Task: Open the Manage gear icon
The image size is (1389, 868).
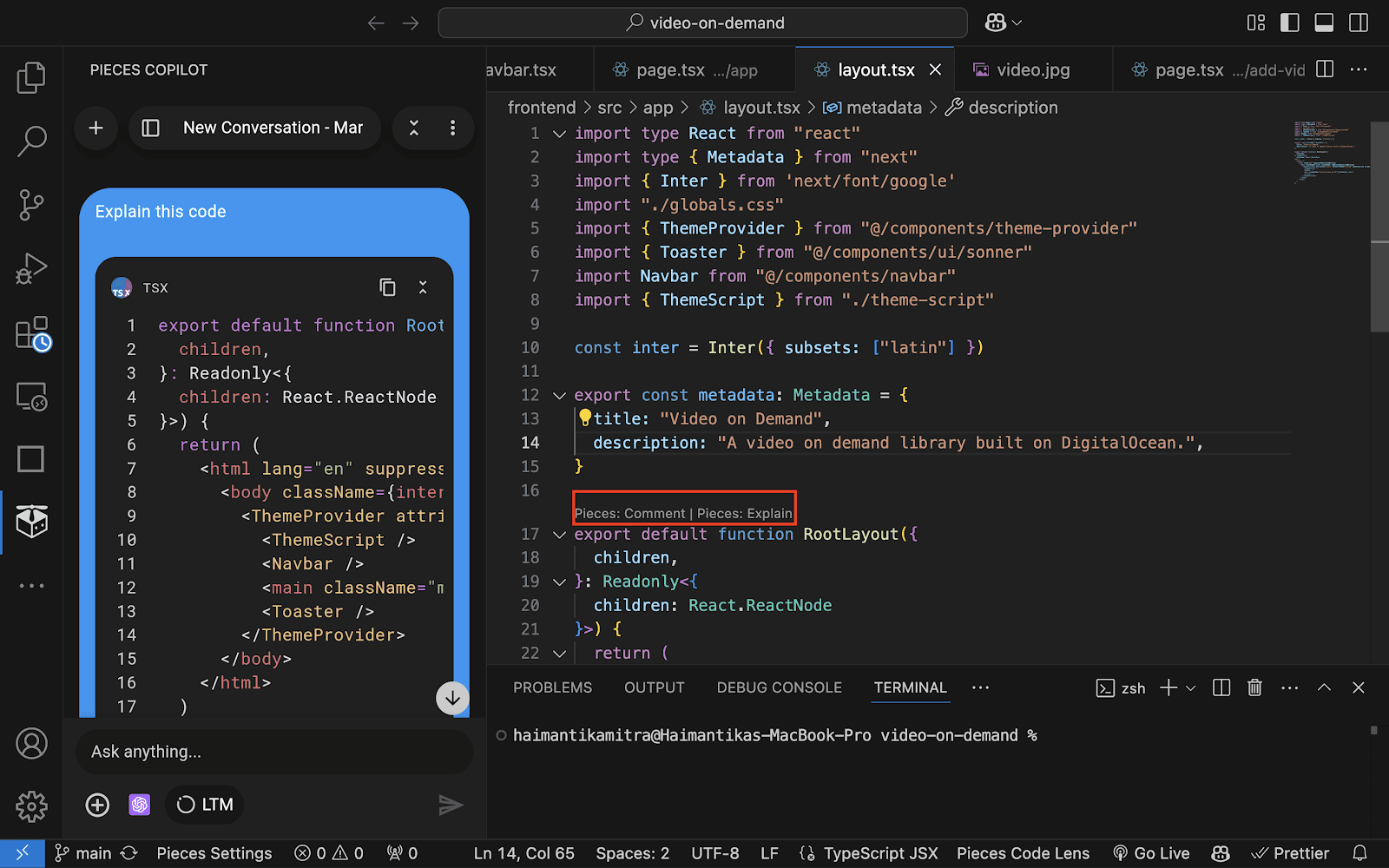Action: [31, 806]
